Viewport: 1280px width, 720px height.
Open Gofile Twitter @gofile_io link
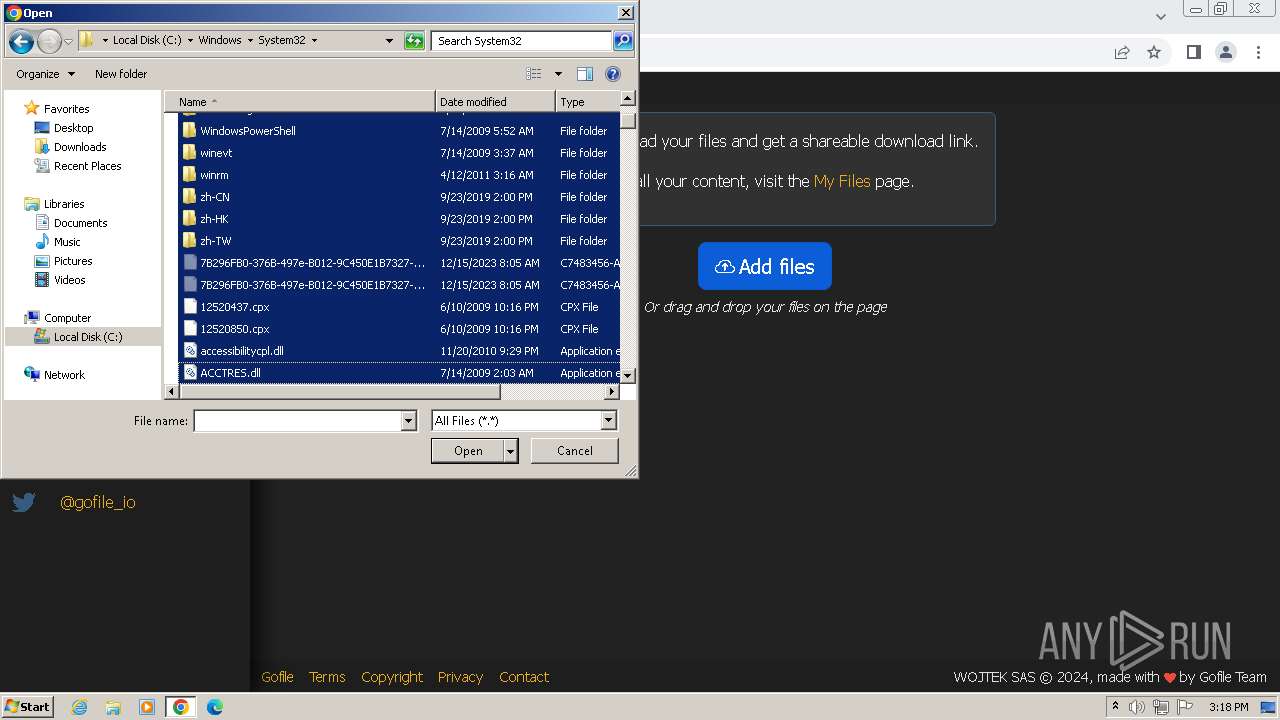pyautogui.click(x=97, y=502)
